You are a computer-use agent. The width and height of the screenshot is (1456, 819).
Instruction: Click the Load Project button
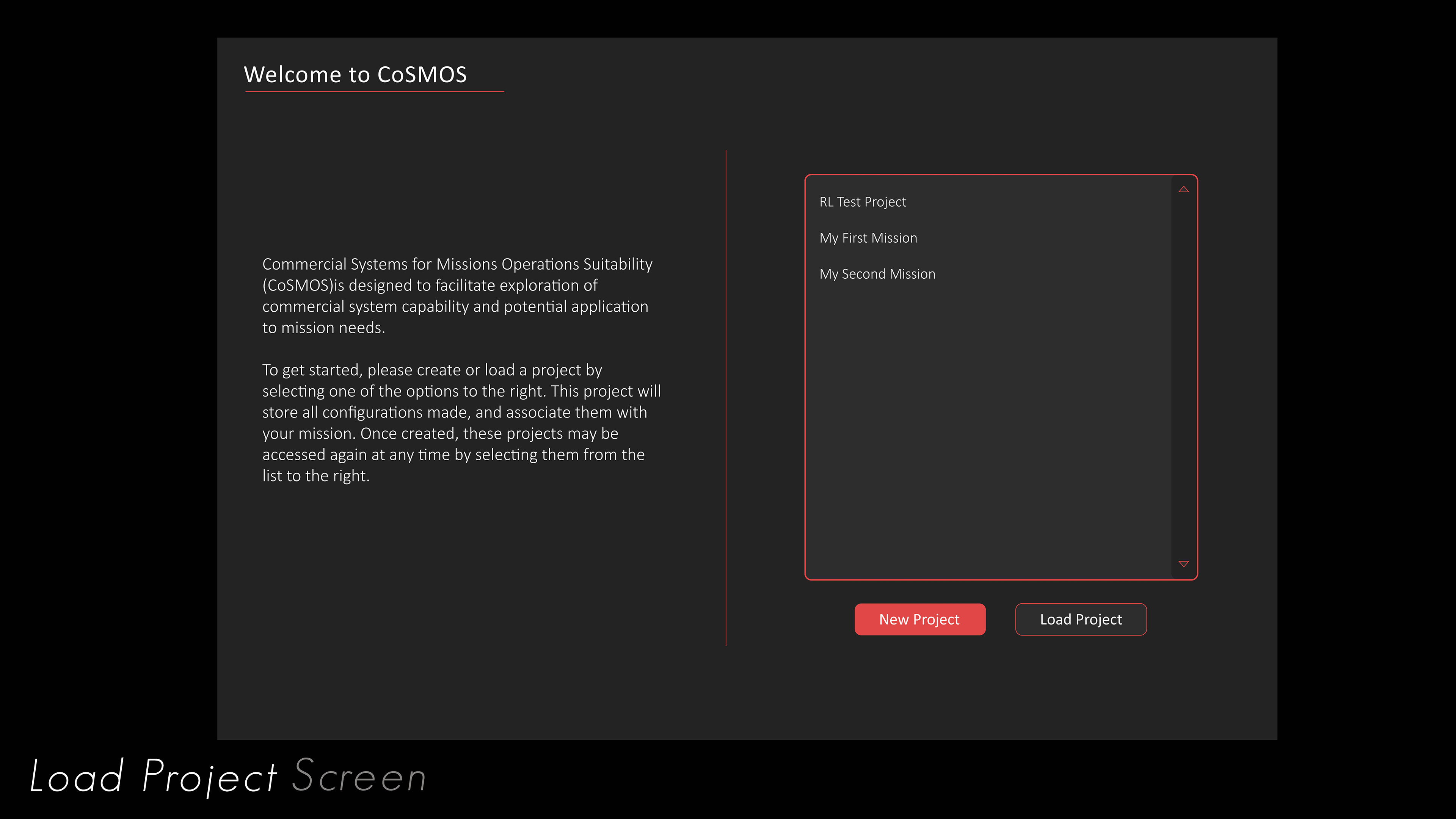pyautogui.click(x=1081, y=620)
